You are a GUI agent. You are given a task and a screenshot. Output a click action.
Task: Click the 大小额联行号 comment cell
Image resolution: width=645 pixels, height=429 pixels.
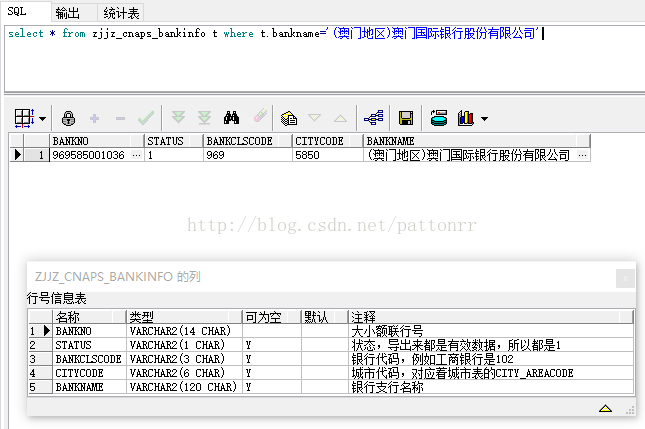pyautogui.click(x=491, y=331)
